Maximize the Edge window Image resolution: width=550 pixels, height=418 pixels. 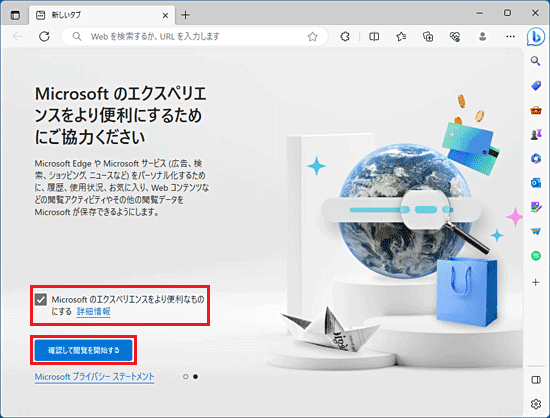pos(507,13)
